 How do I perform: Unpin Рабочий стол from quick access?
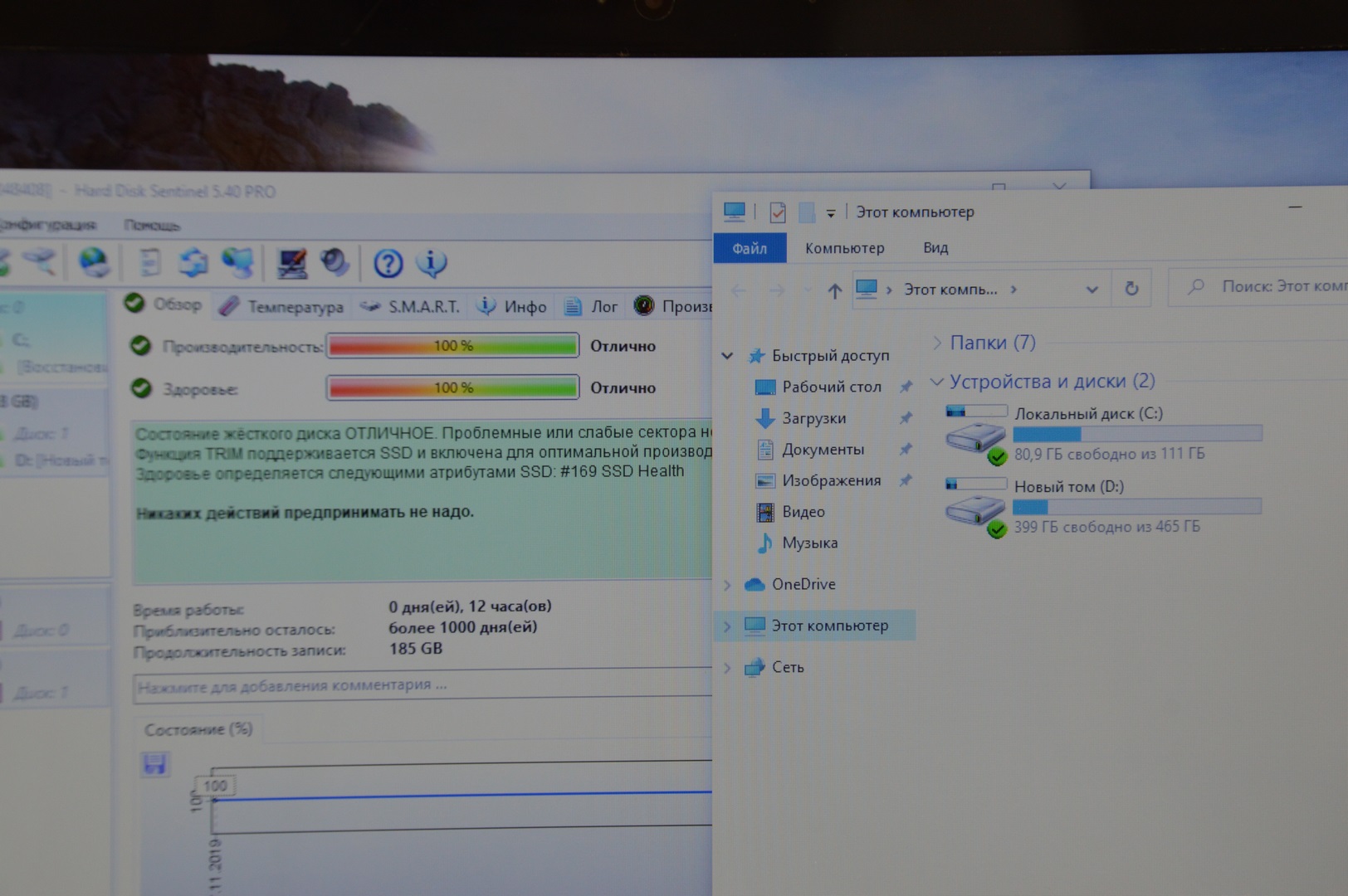tap(906, 387)
